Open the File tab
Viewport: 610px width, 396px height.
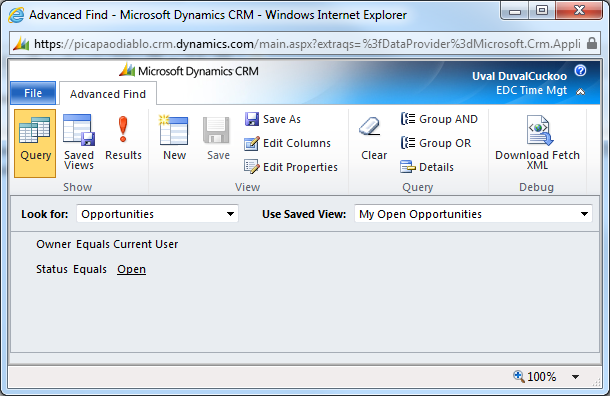click(33, 93)
